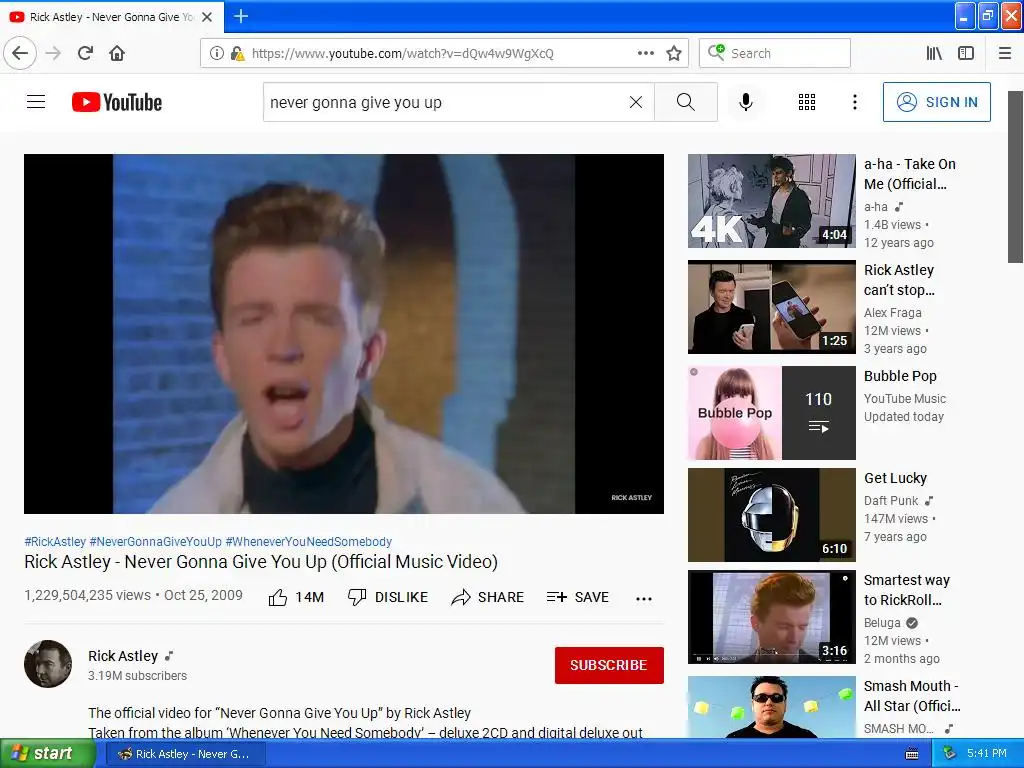Click the Alex Fraga channel name

[x=892, y=312]
